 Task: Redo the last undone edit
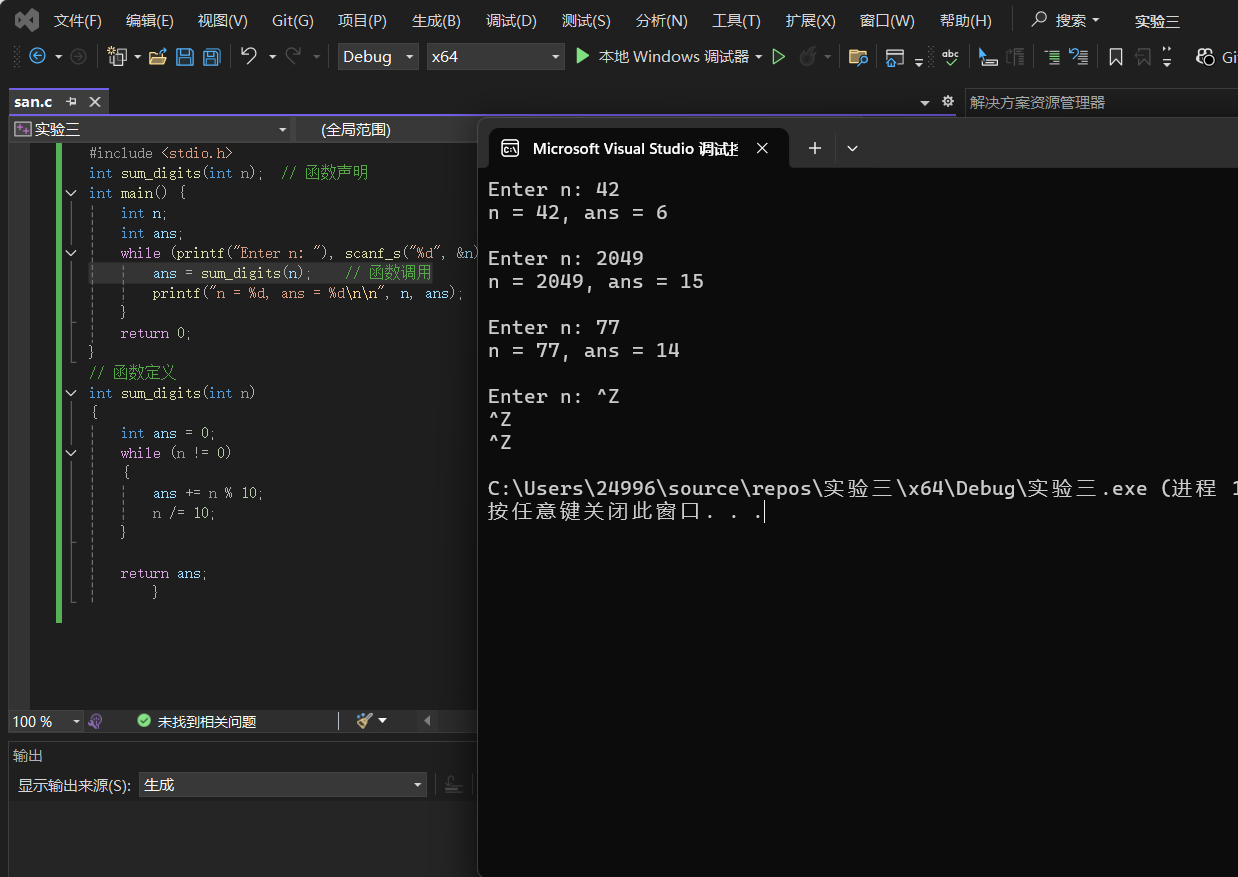294,57
